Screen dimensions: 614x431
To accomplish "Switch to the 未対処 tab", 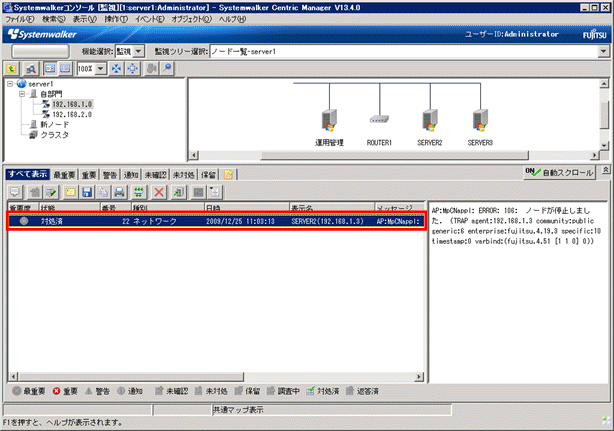I will [184, 175].
